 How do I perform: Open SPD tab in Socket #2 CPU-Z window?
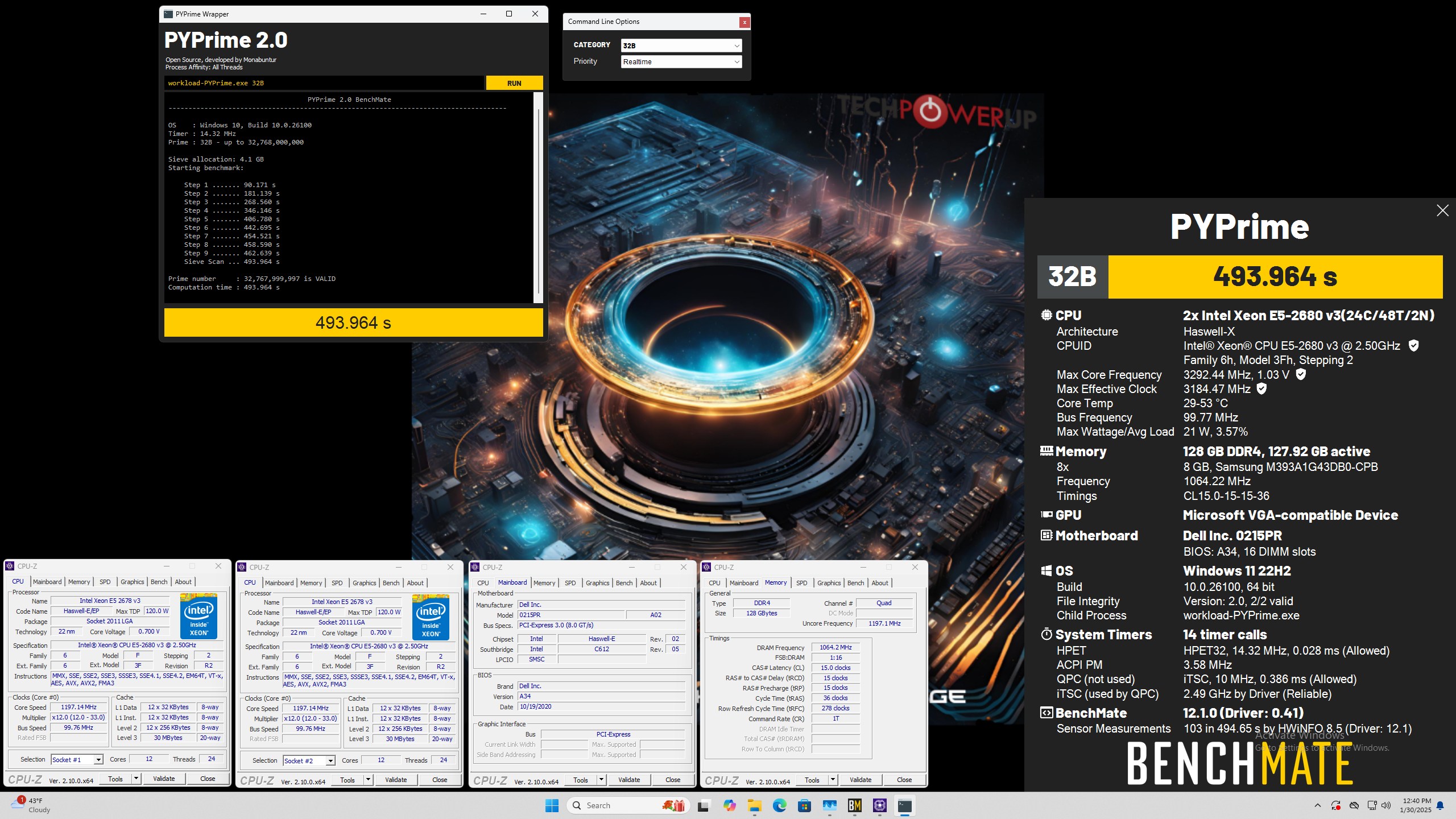pos(337,583)
